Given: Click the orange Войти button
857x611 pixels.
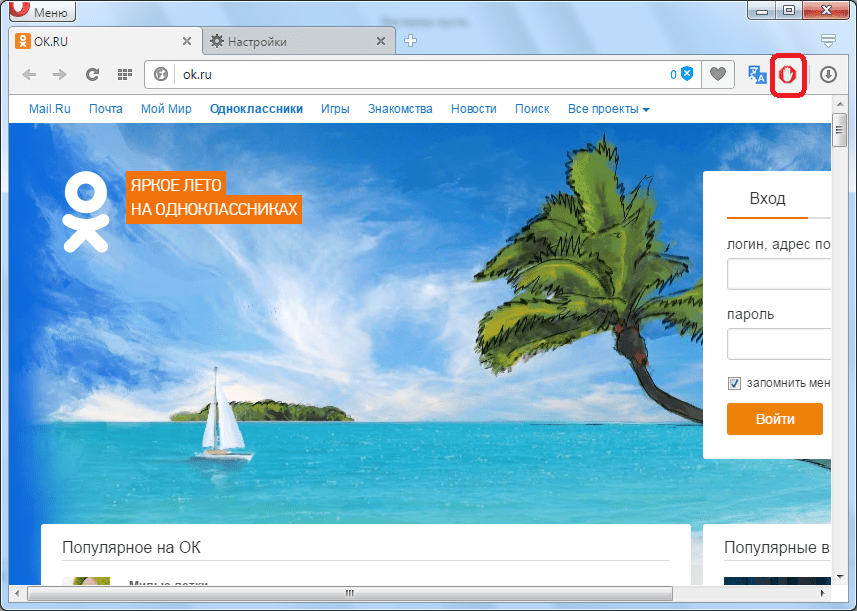Looking at the screenshot, I should click(774, 419).
